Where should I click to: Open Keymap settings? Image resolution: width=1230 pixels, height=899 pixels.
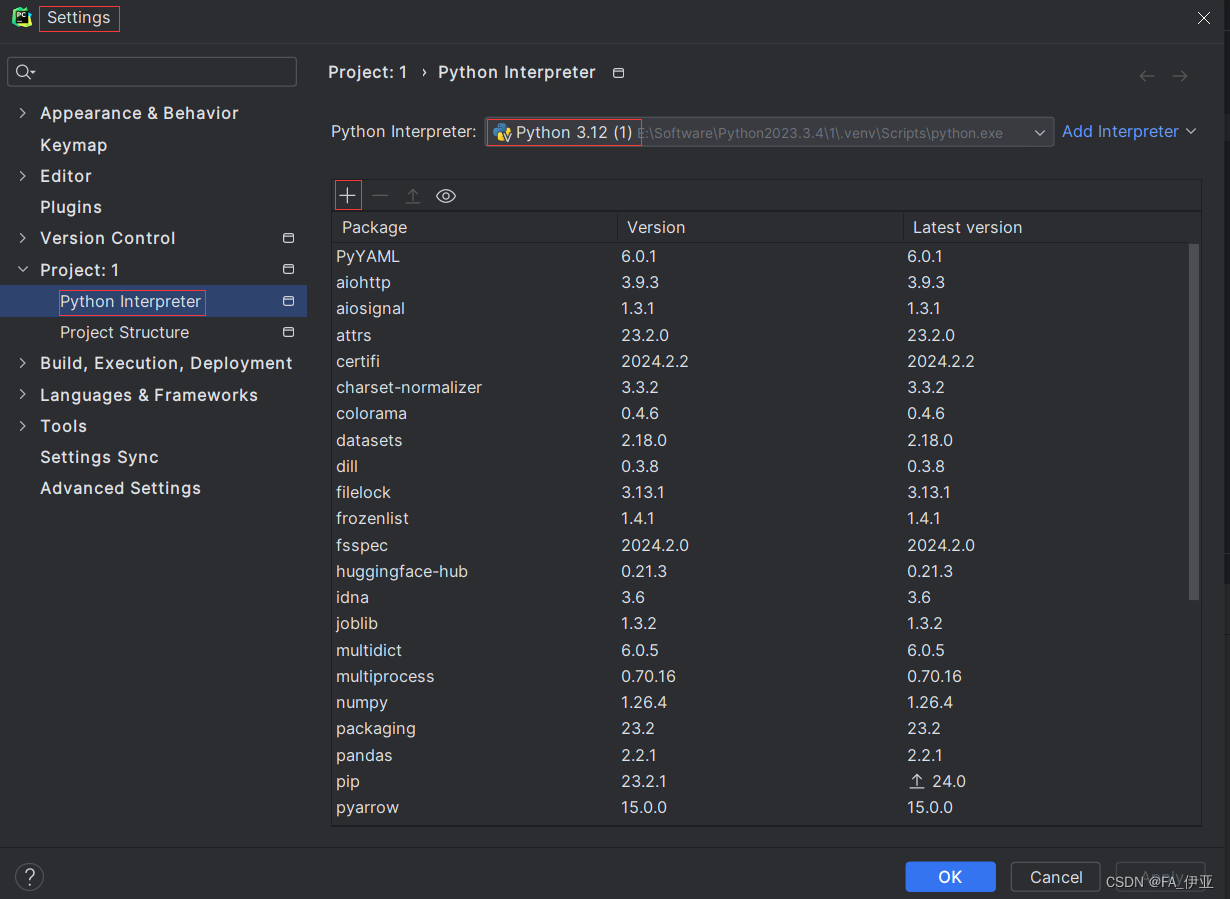(x=73, y=145)
